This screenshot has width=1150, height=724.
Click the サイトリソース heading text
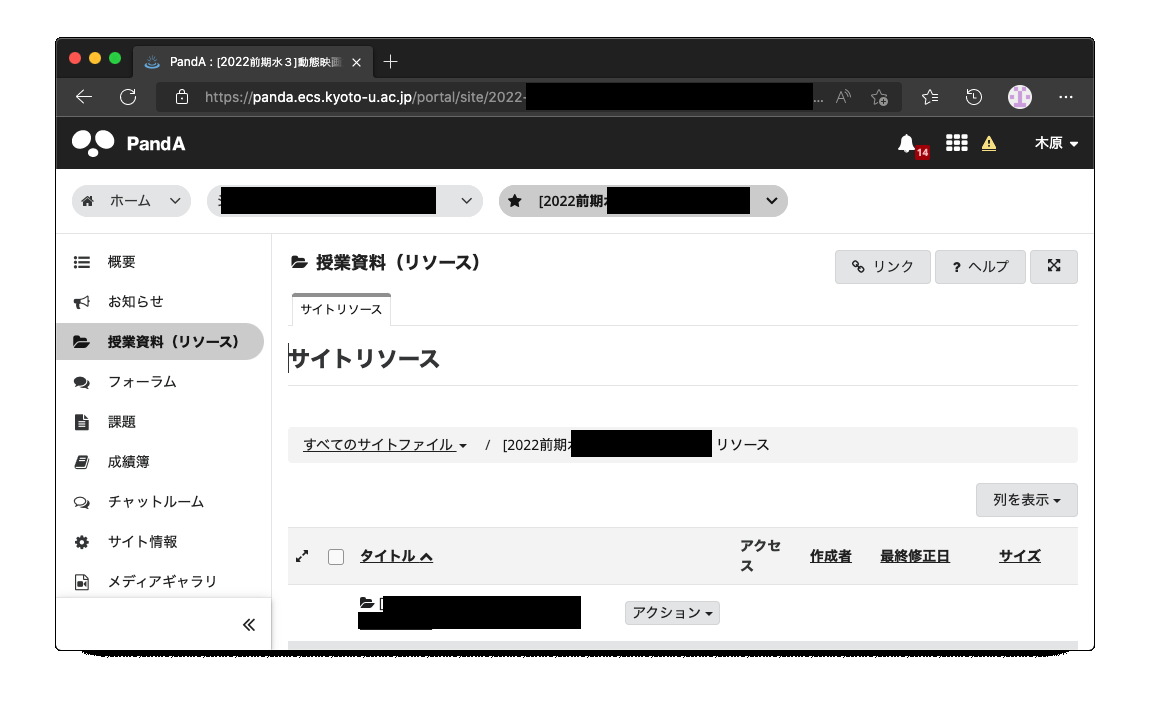tap(365, 359)
